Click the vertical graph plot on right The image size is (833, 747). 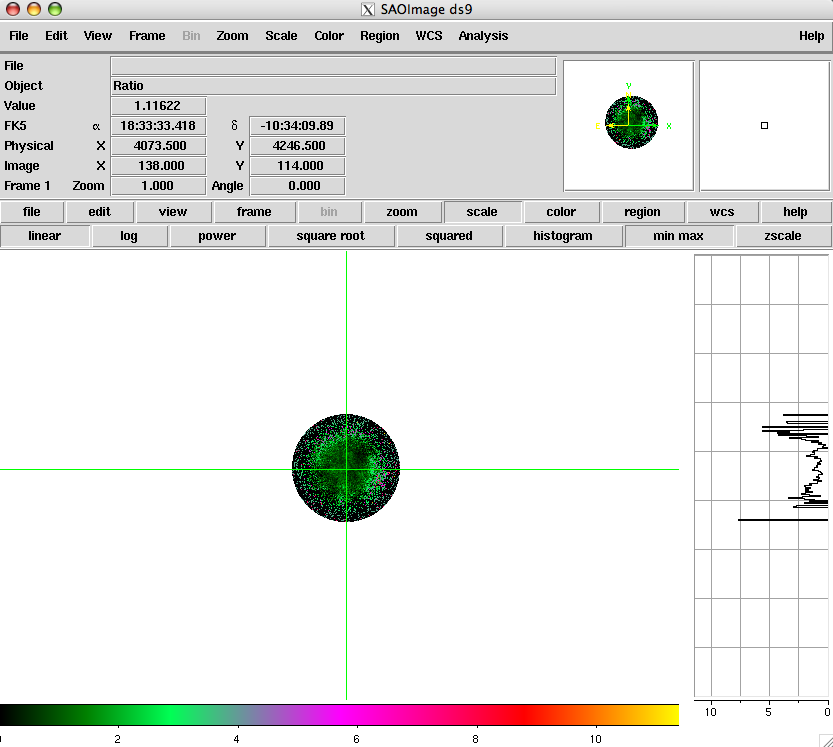click(x=762, y=475)
